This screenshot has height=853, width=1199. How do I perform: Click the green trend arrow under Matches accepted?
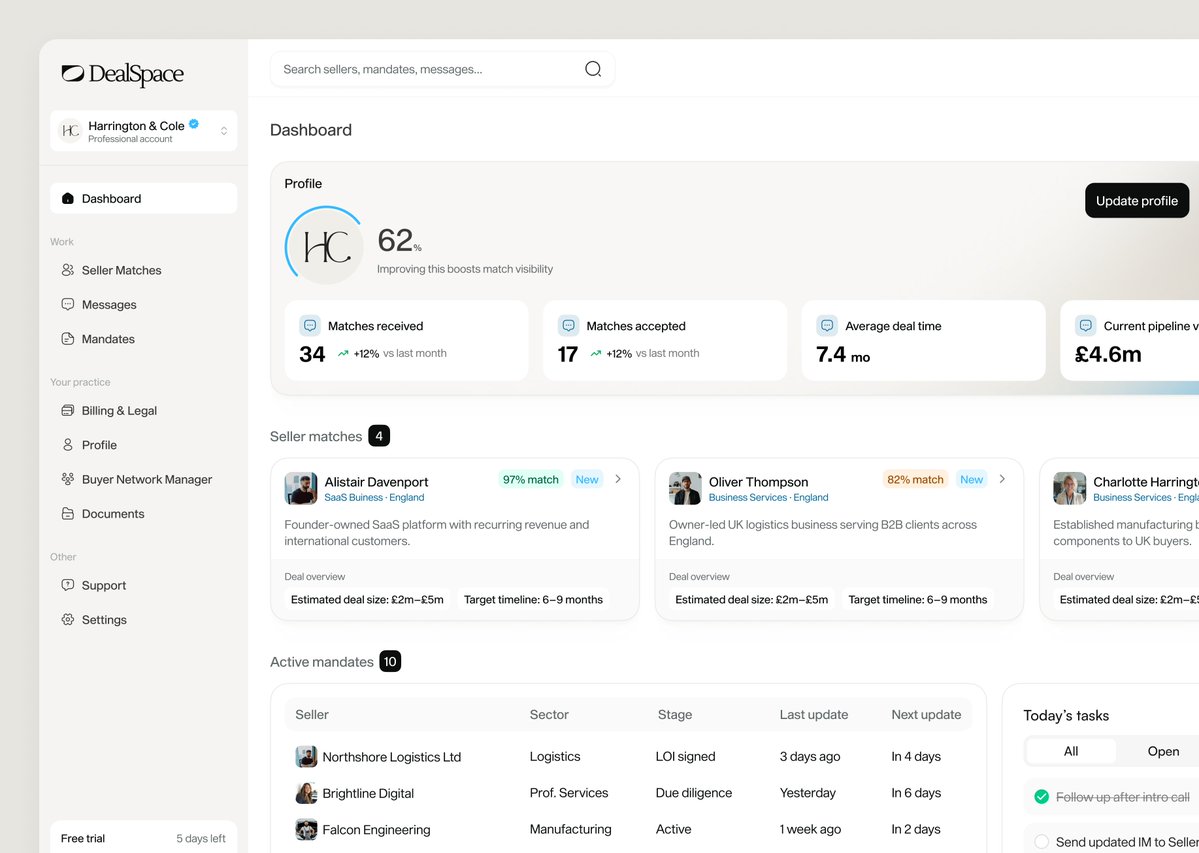click(596, 354)
